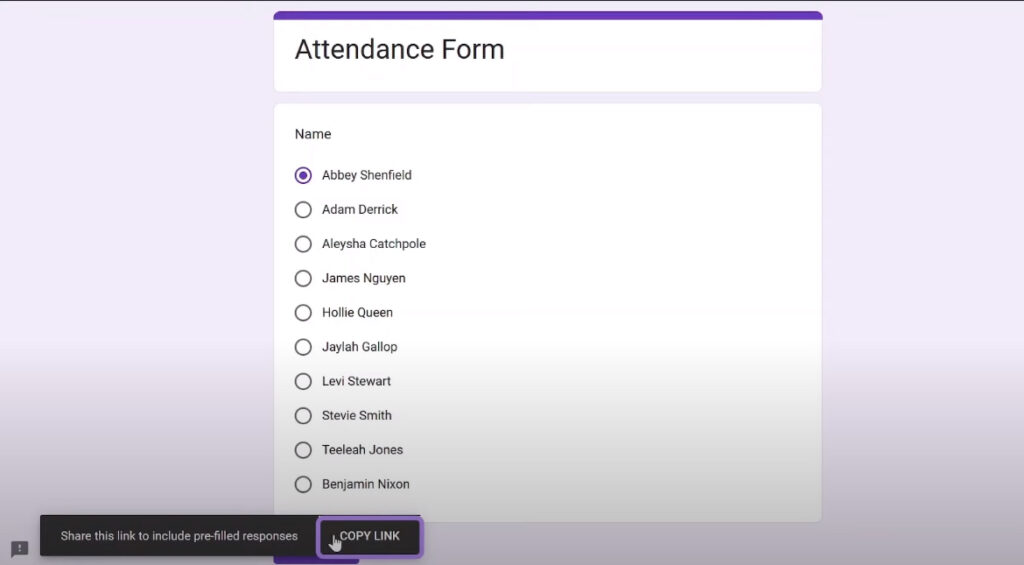Select Aleysha Catchpole radio option
Image resolution: width=1024 pixels, height=565 pixels.
[303, 244]
